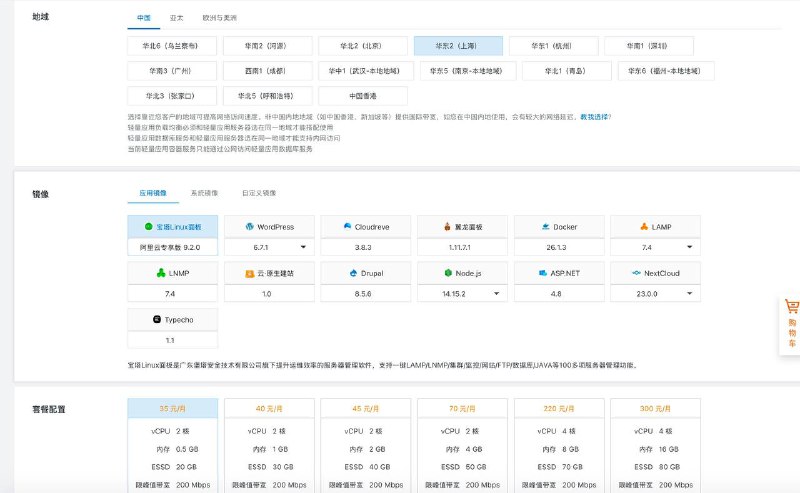Choose region 华东1（杭州）
The width and height of the screenshot is (800, 493).
coord(554,46)
